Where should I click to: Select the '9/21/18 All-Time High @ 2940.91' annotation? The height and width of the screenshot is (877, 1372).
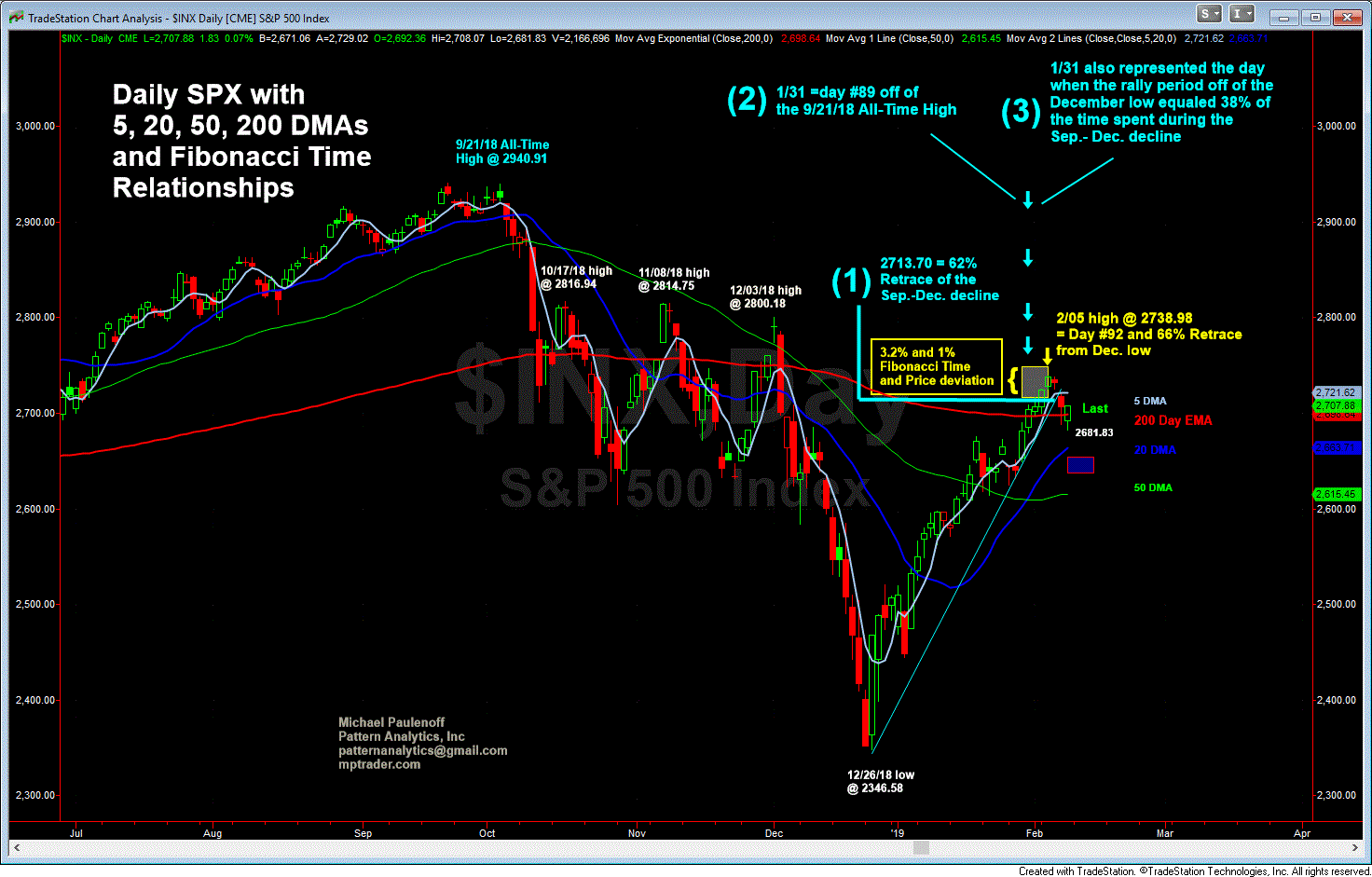[x=502, y=152]
